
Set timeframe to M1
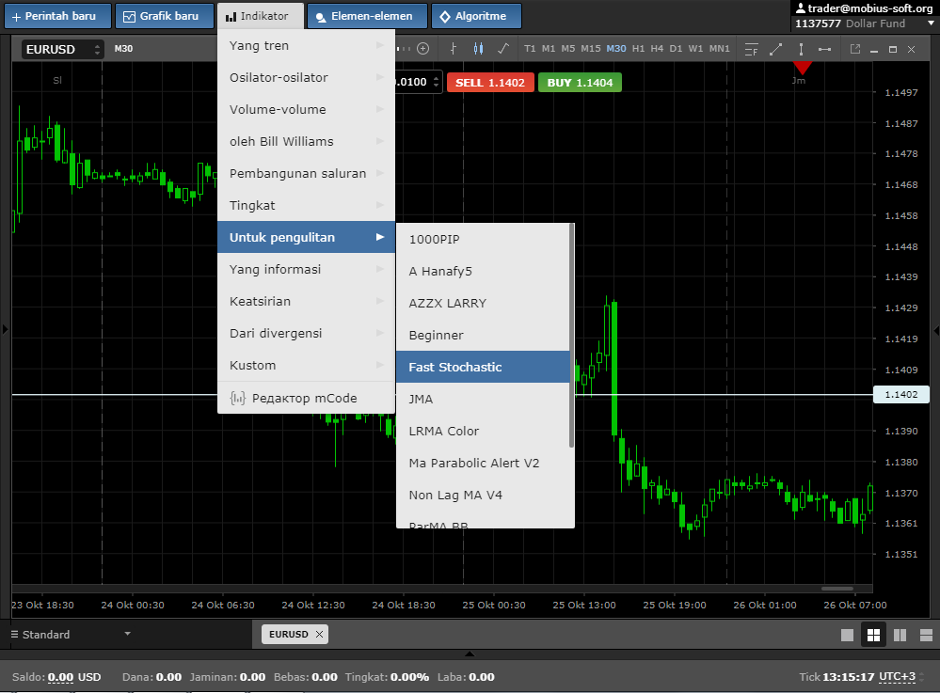[549, 49]
